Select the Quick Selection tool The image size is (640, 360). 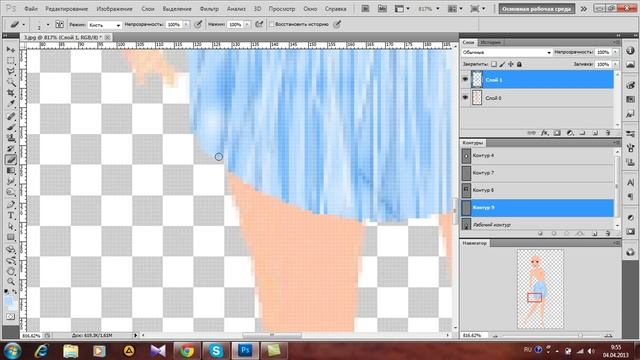point(11,82)
